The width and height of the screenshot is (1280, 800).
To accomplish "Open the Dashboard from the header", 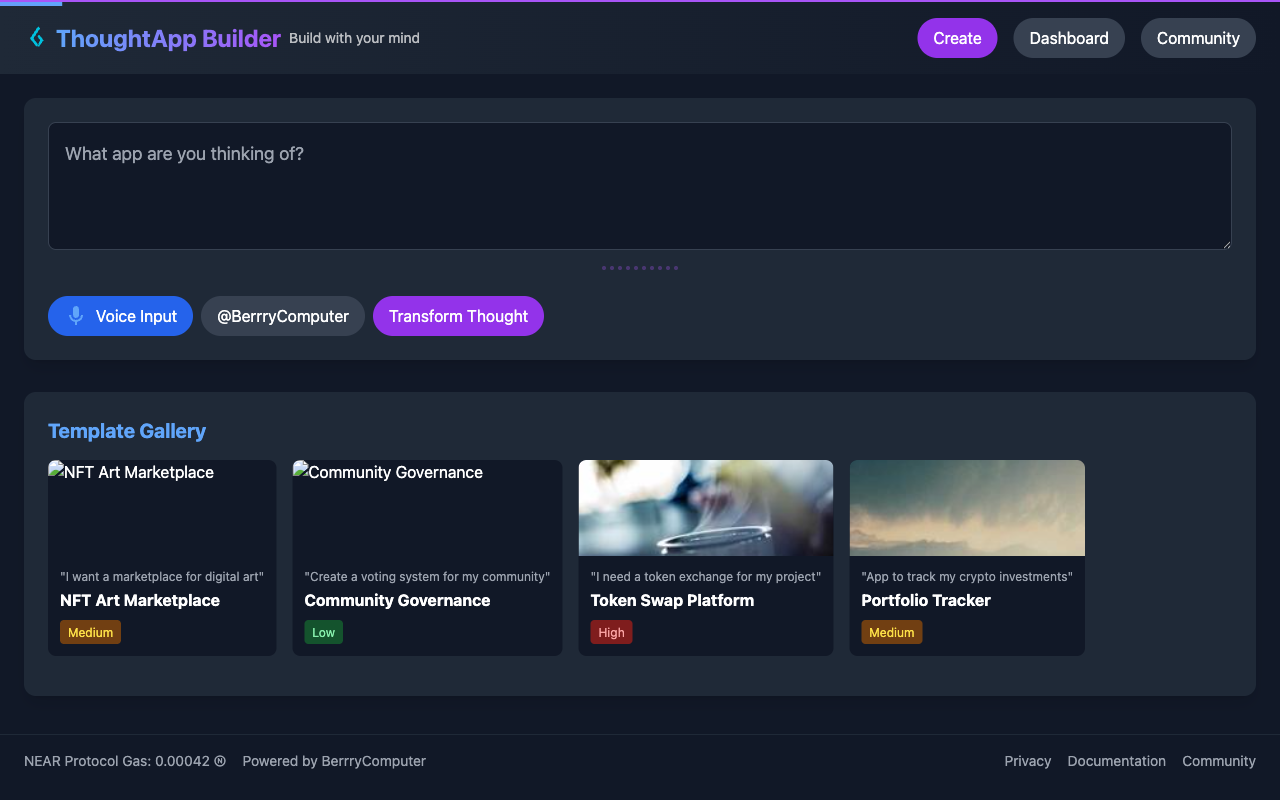I will coord(1069,38).
